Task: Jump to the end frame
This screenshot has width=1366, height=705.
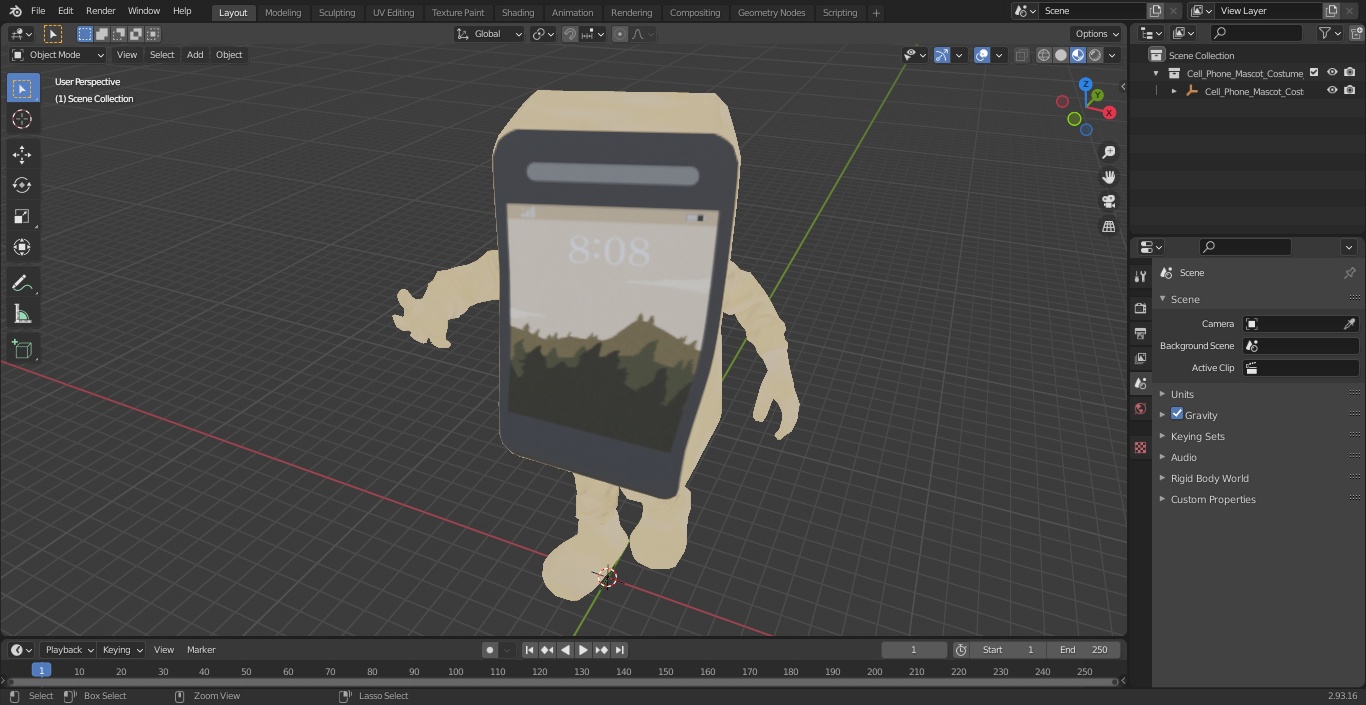Action: coord(620,650)
